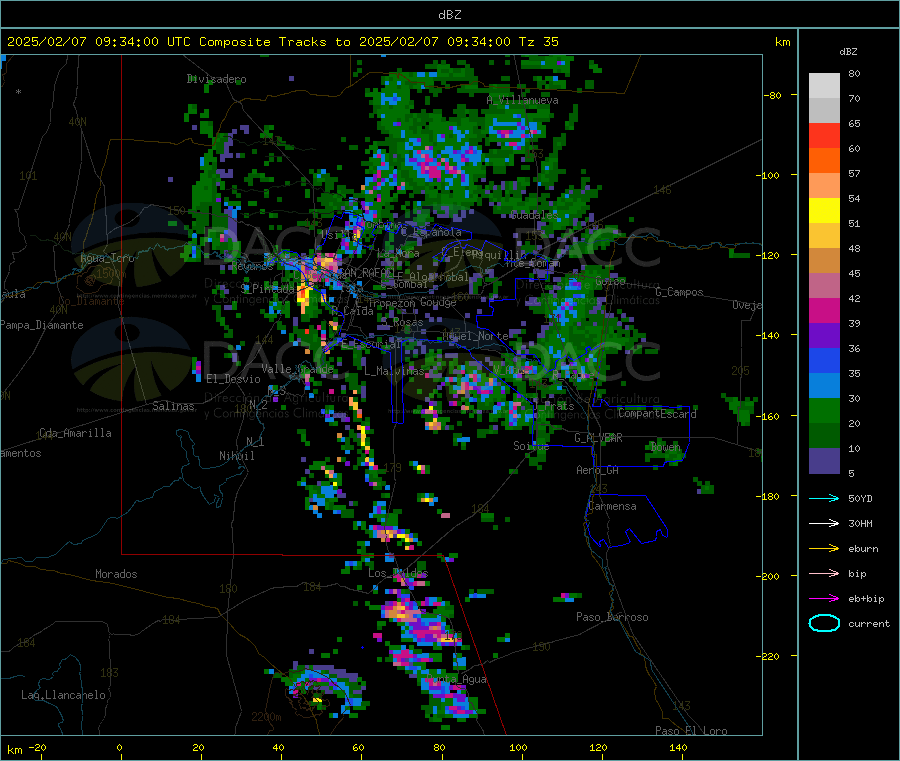Click the eburn yellow arrow legend icon
The width and height of the screenshot is (900, 761).
point(824,549)
